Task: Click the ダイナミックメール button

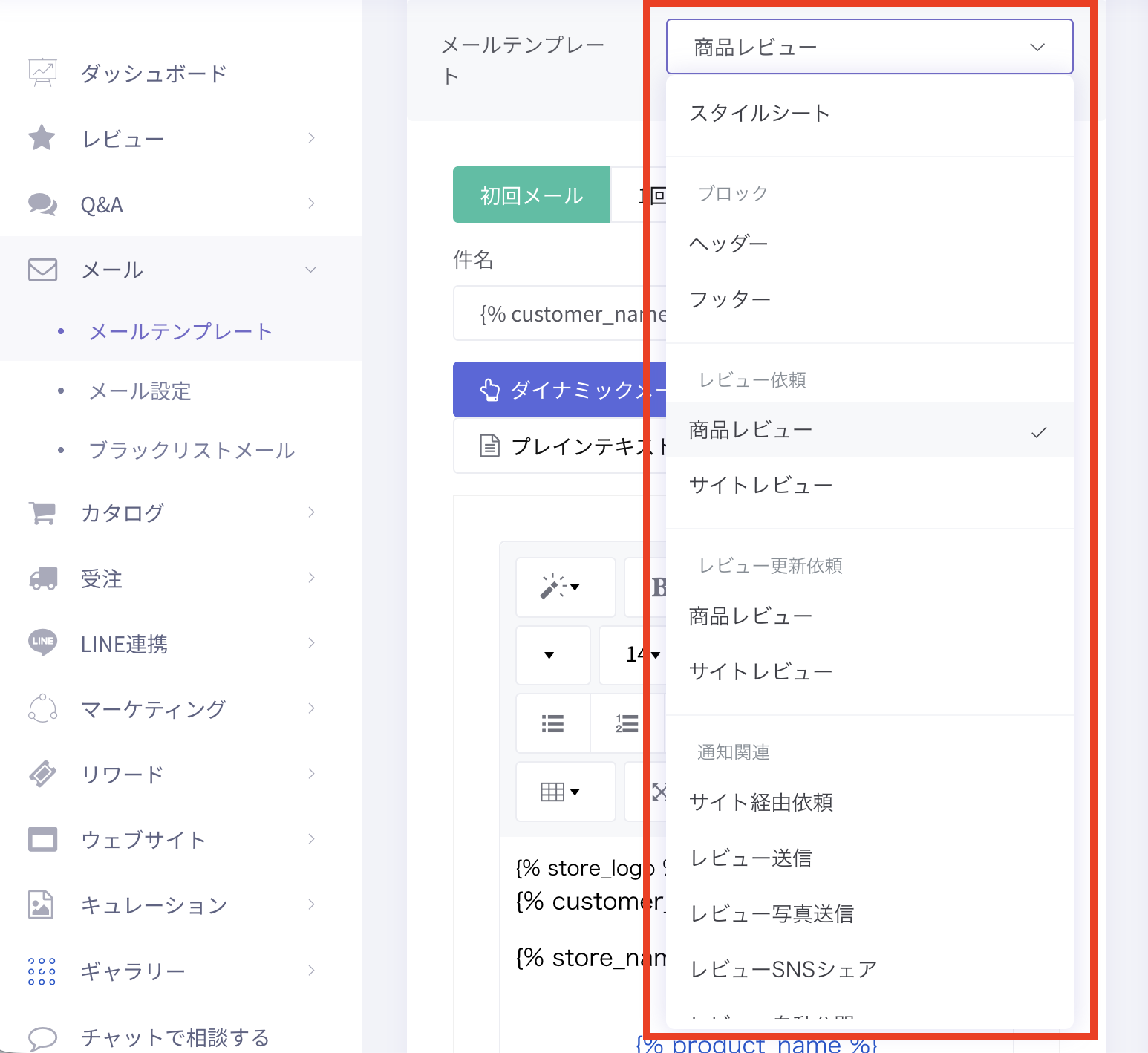Action: [561, 389]
